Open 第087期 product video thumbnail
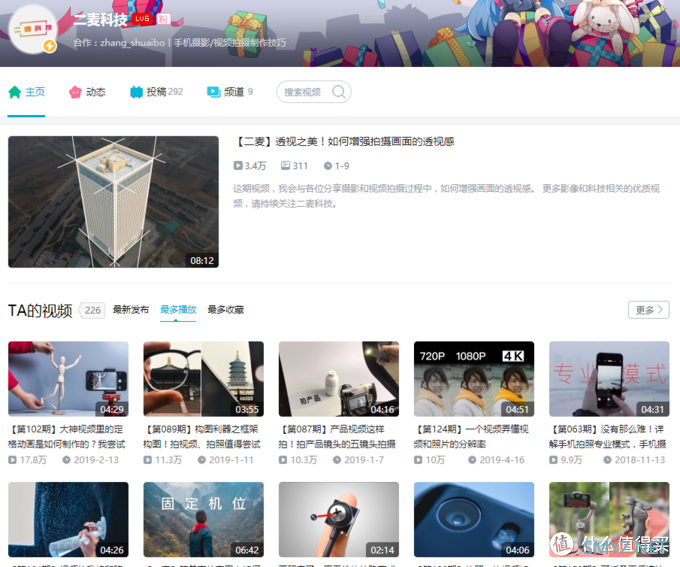This screenshot has height=567, width=680. [x=338, y=379]
